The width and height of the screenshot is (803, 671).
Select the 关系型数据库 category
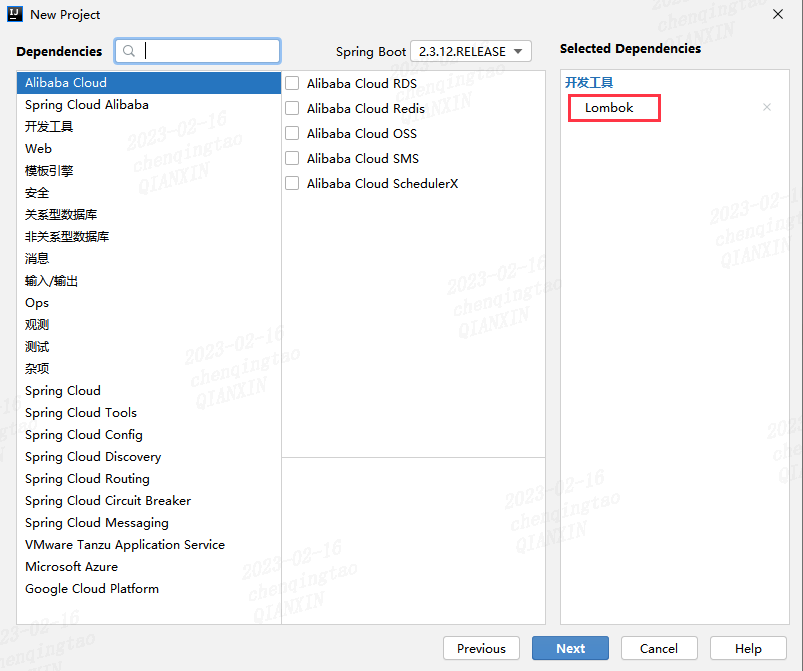coord(149,215)
